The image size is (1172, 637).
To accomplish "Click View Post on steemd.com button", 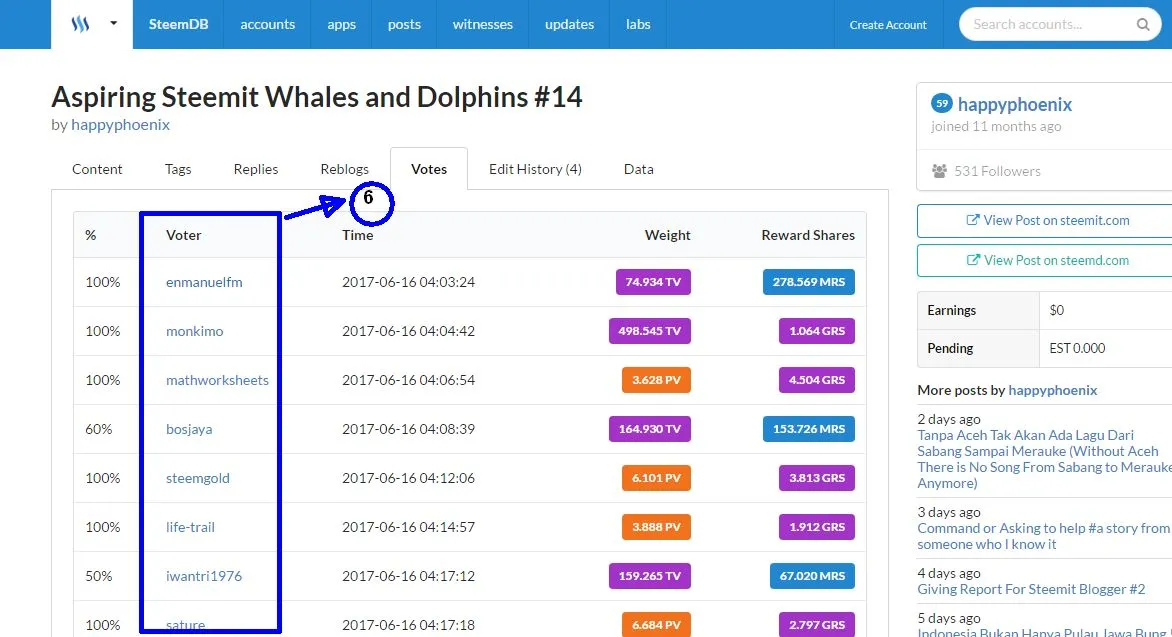I will click(1048, 260).
